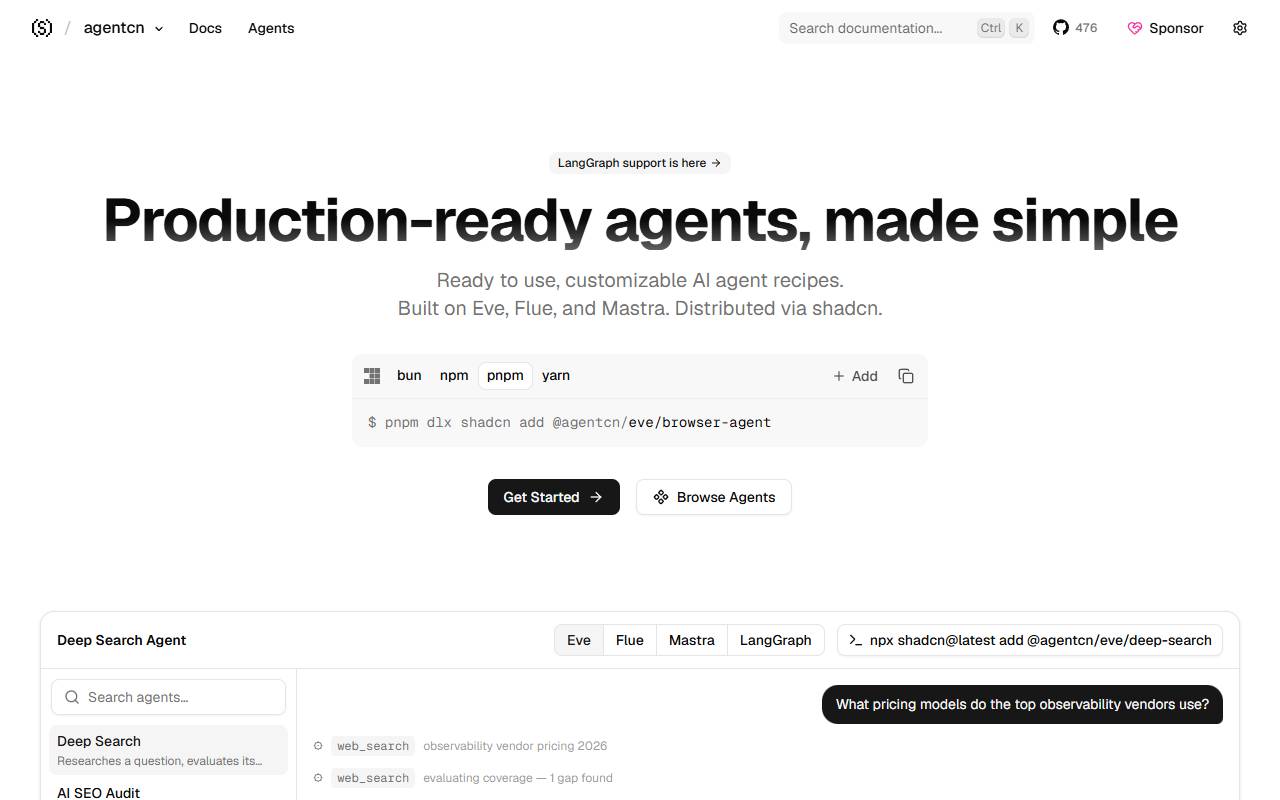Switch framework to Mastra

692,640
